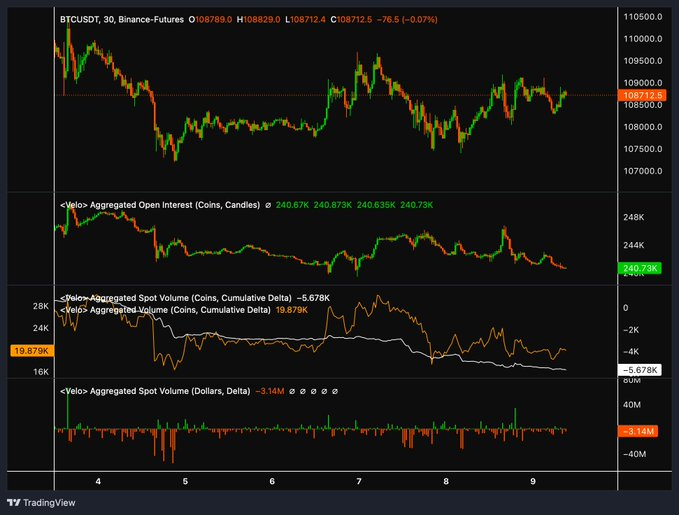Click the 110000.0 price axis label

[x=643, y=39]
